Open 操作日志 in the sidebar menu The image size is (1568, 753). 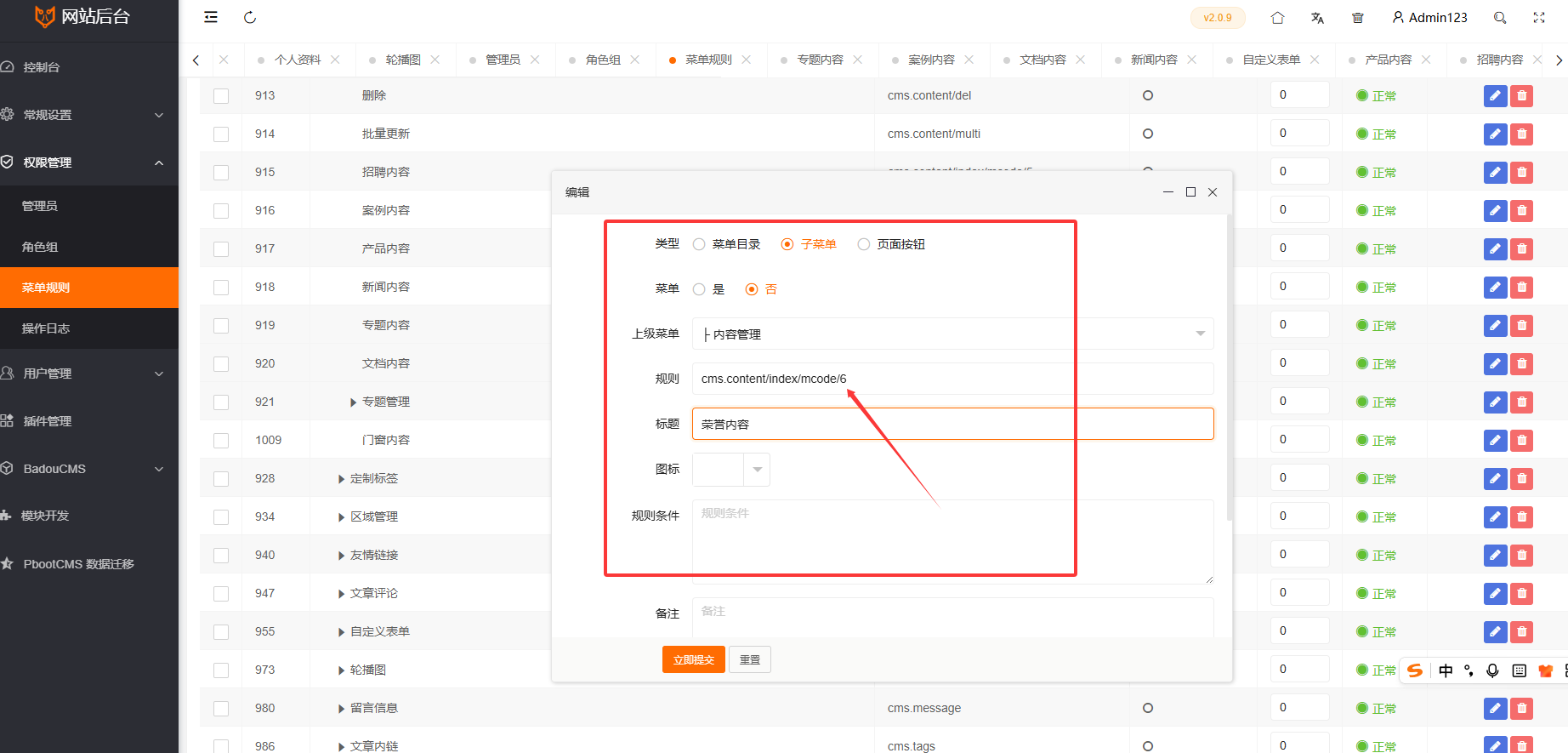coord(46,328)
